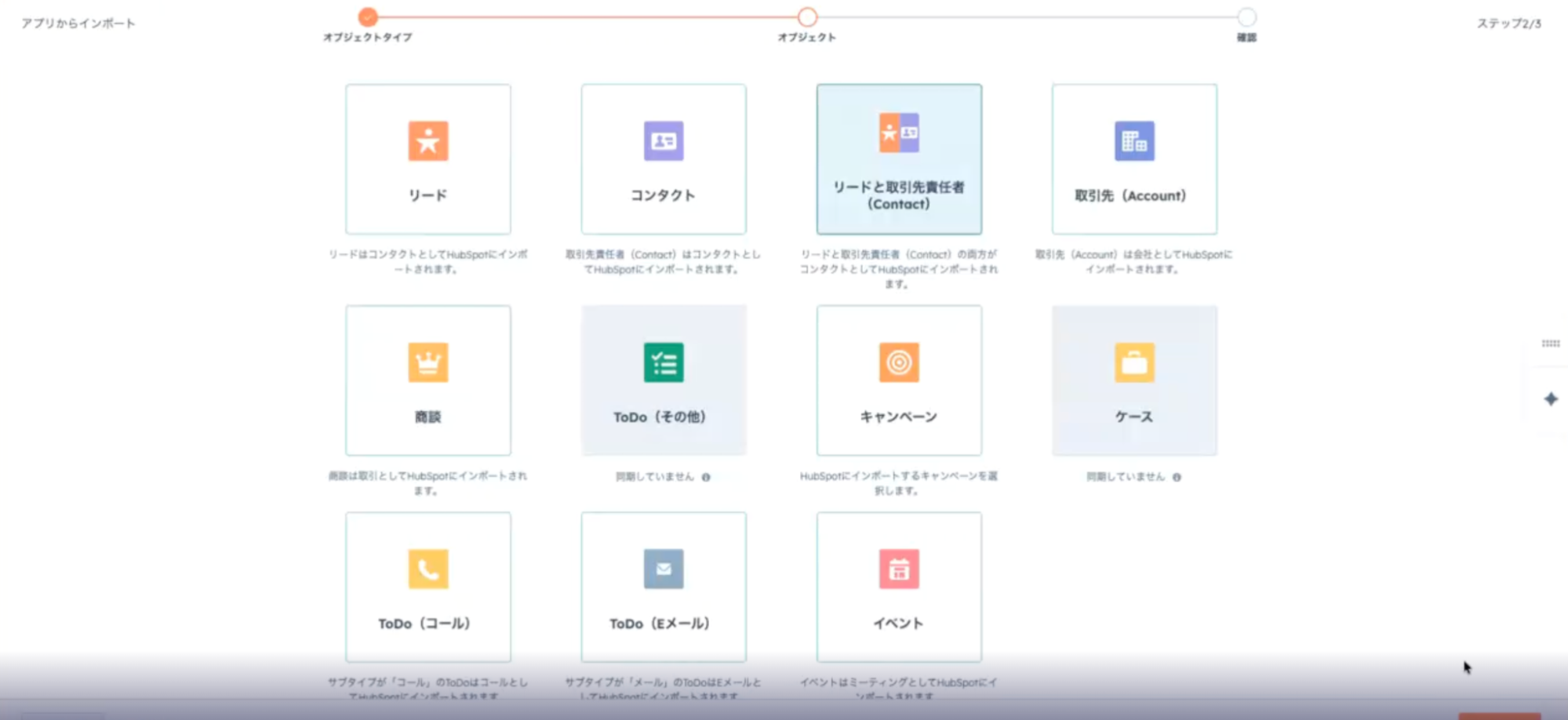Select the 商談 crown icon
This screenshot has height=720, width=1568.
click(427, 362)
